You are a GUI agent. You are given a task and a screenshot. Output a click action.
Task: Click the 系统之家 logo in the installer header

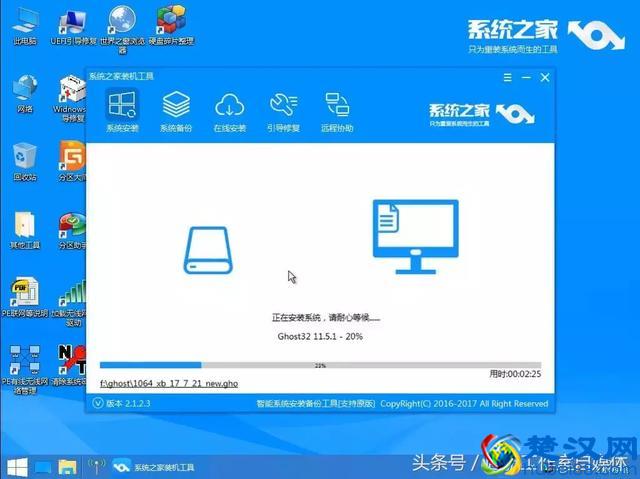tap(482, 114)
